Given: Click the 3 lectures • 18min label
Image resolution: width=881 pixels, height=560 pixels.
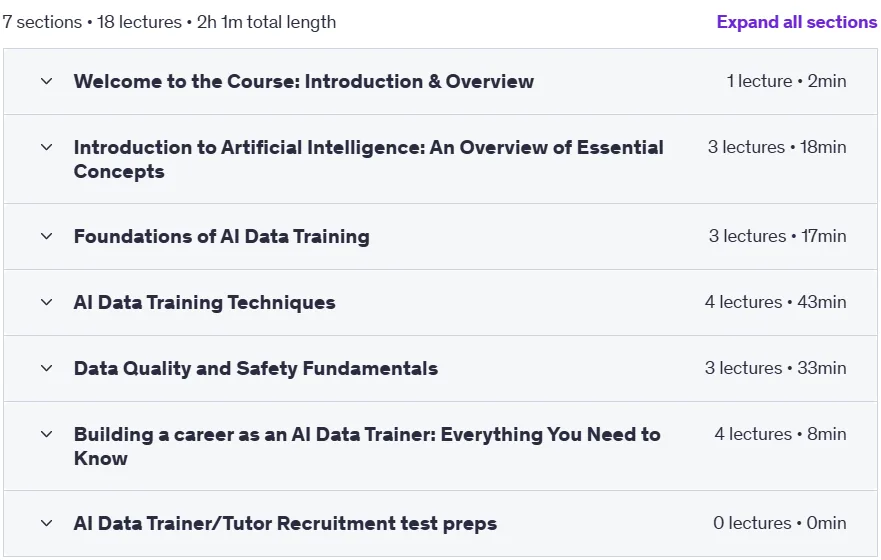Looking at the screenshot, I should point(777,147).
